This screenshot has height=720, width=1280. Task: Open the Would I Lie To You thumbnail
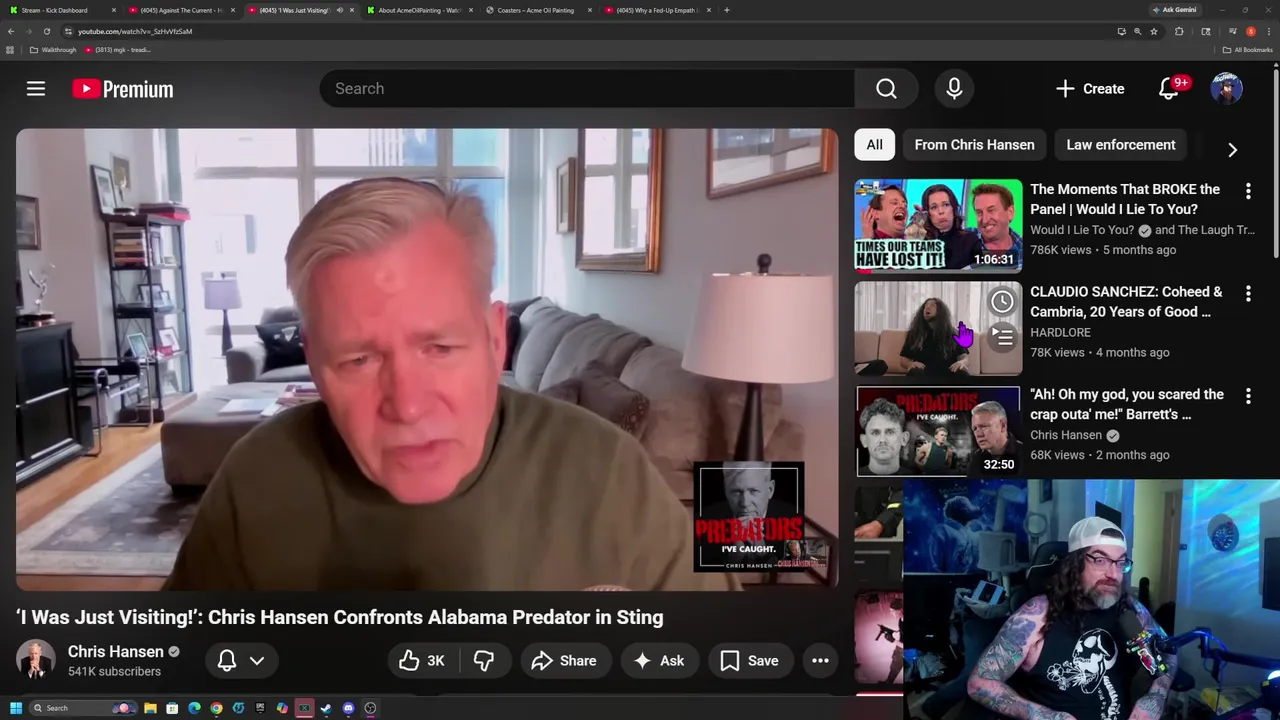pyautogui.click(x=938, y=225)
